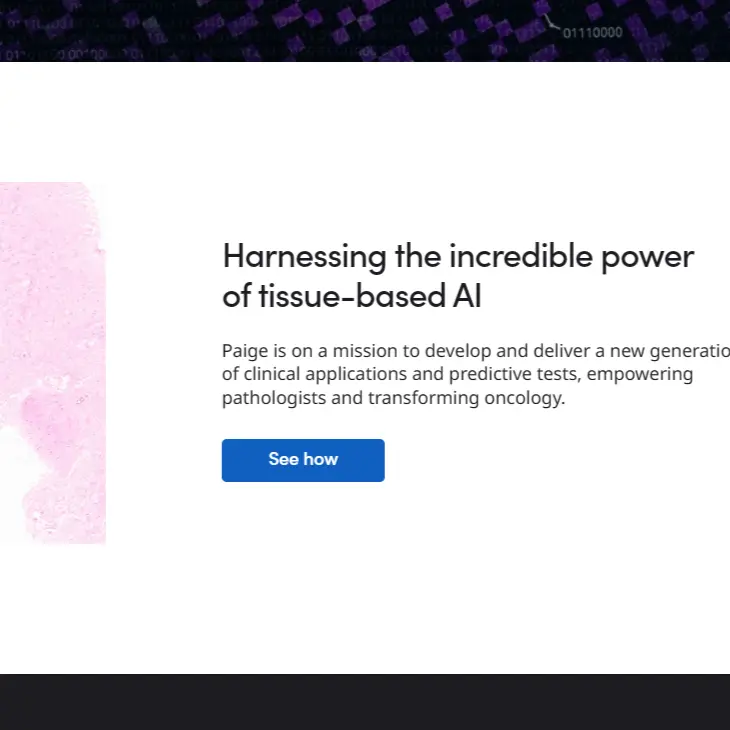Click the purple binary pattern banner

(x=300, y=30)
